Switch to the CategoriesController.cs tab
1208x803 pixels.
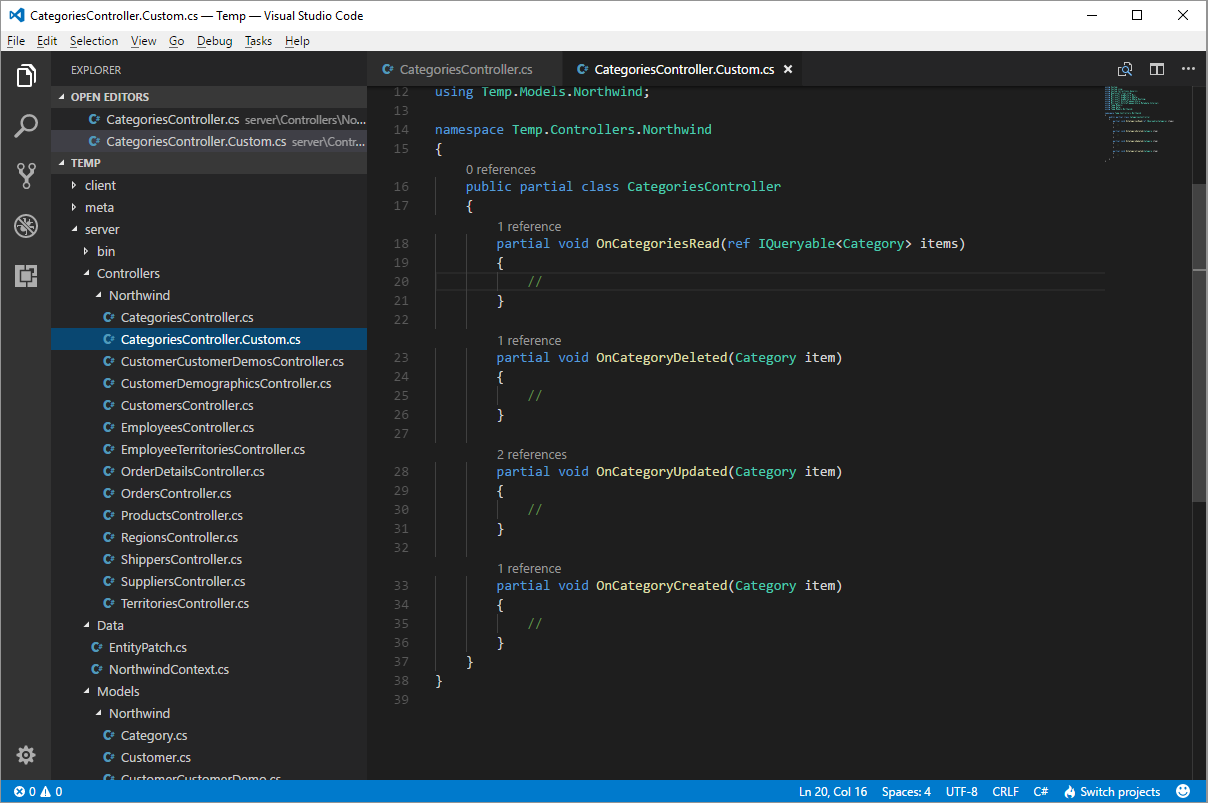465,69
